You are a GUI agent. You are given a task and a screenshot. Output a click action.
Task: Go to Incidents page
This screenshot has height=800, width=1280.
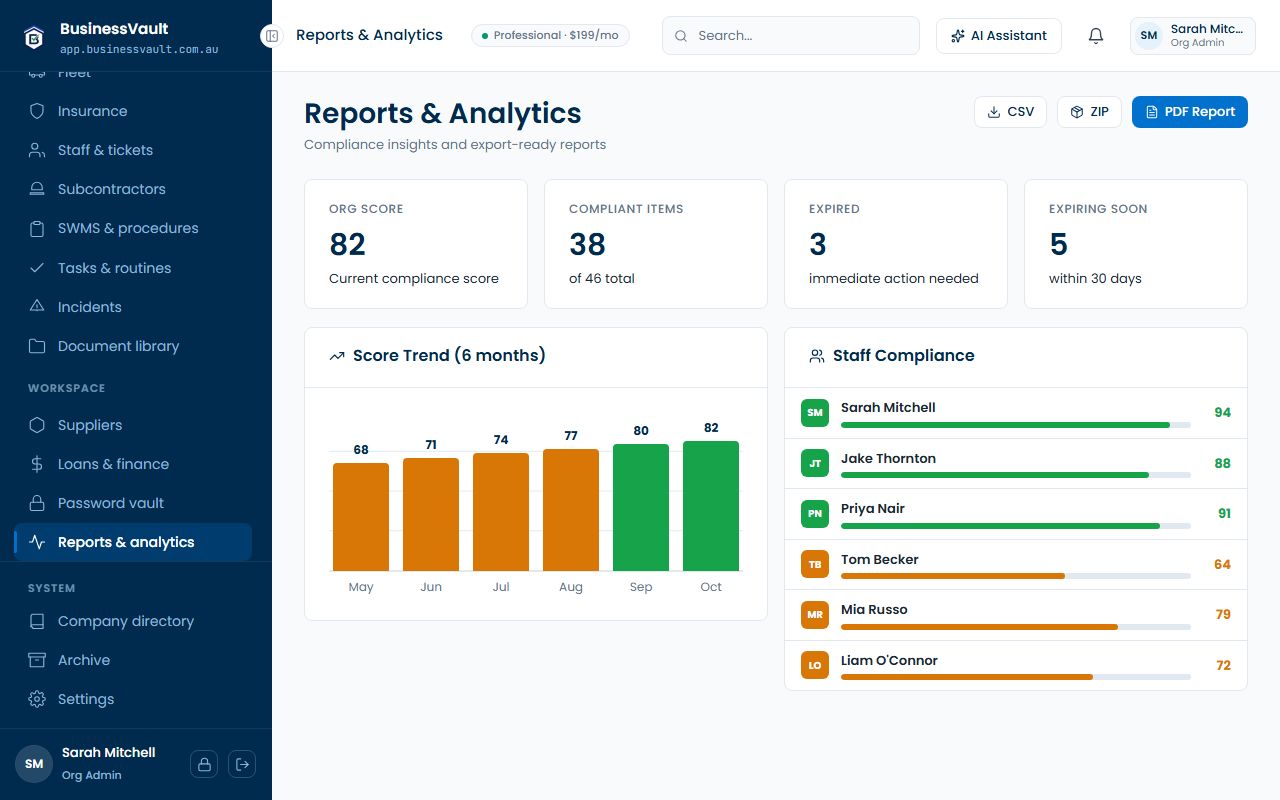coord(133,307)
